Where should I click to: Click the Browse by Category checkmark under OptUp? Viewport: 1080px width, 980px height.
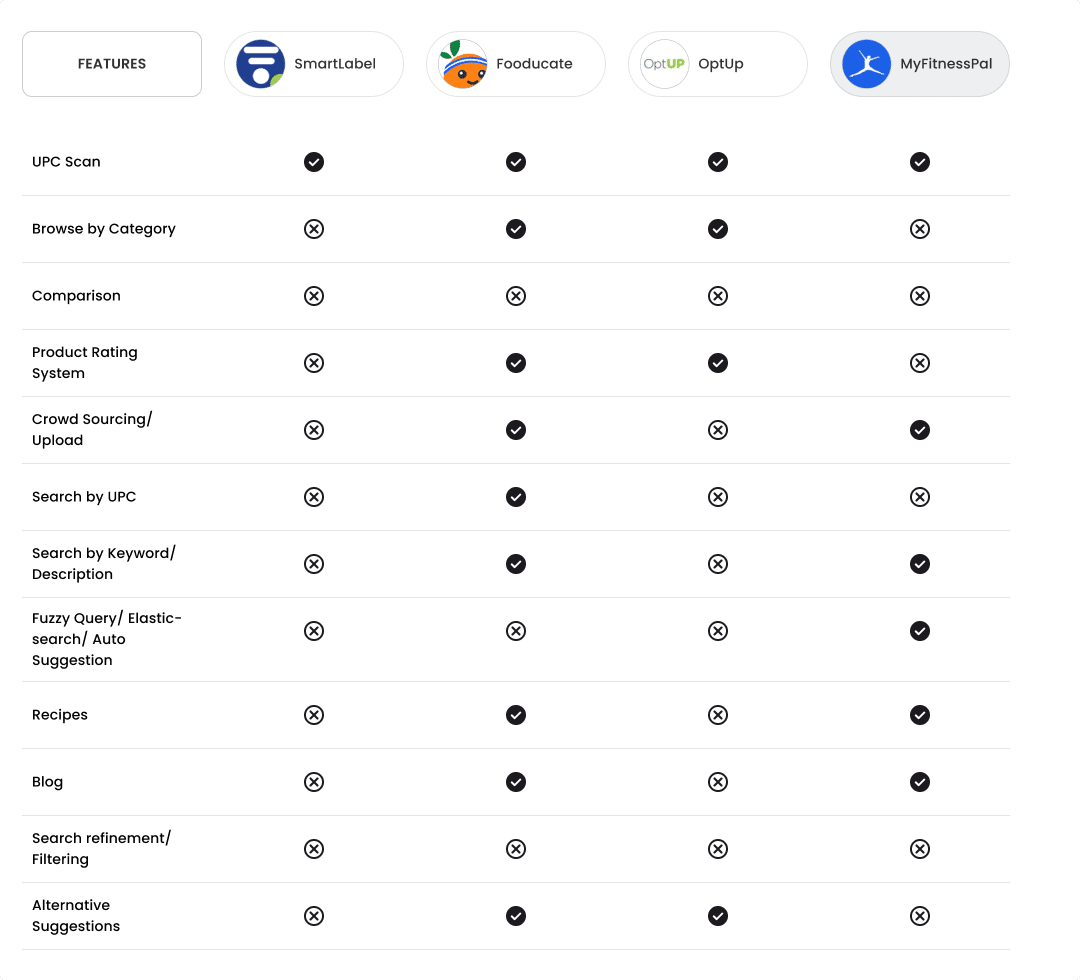(x=718, y=229)
